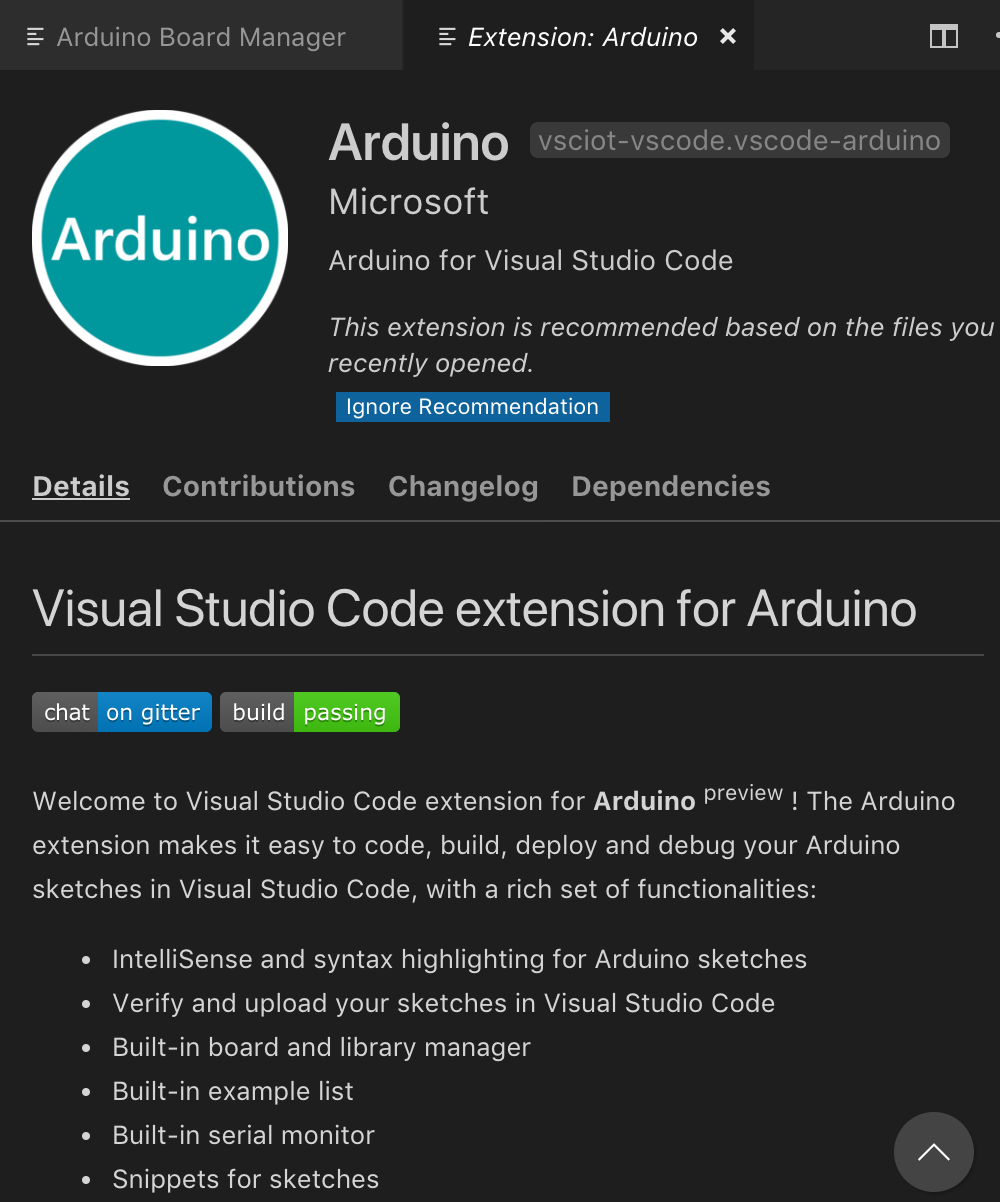Click 'Built-in serial monitor' bullet
This screenshot has height=1202, width=1000.
[243, 1136]
